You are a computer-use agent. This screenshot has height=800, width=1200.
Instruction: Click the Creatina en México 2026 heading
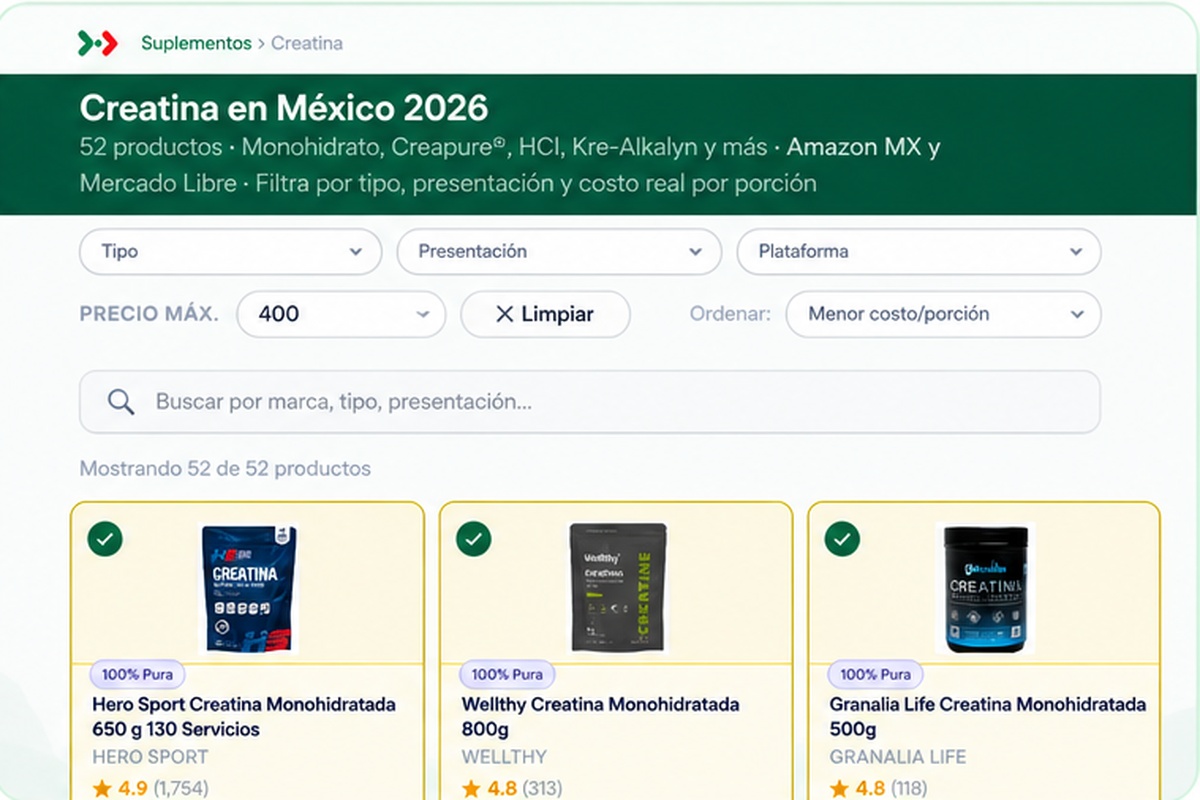[284, 108]
